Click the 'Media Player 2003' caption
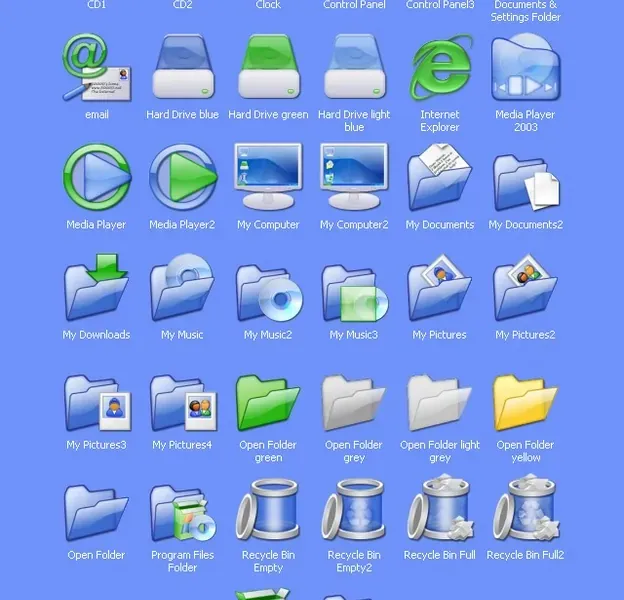624x600 pixels. 525,121
